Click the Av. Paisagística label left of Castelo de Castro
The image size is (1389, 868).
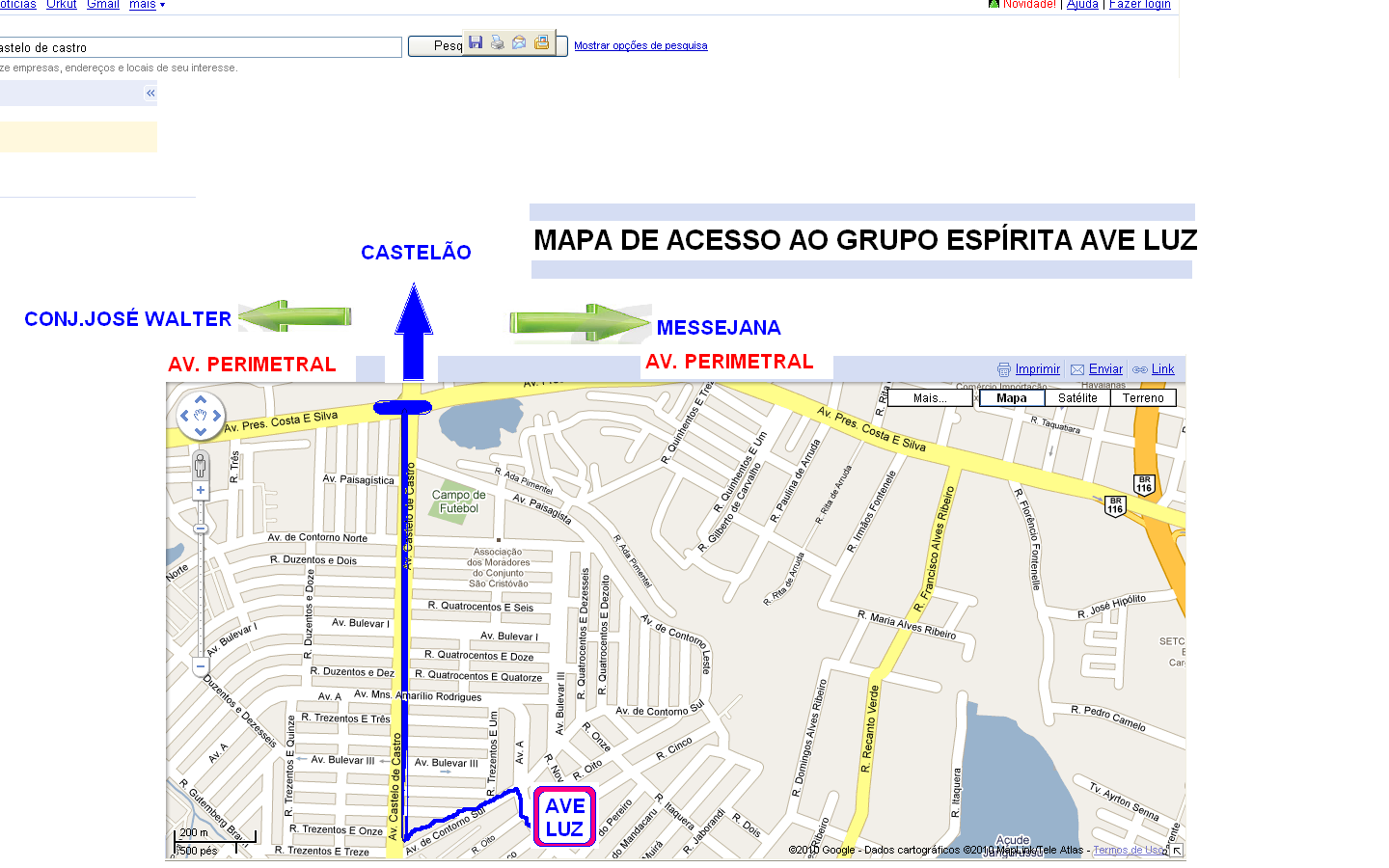(x=358, y=479)
